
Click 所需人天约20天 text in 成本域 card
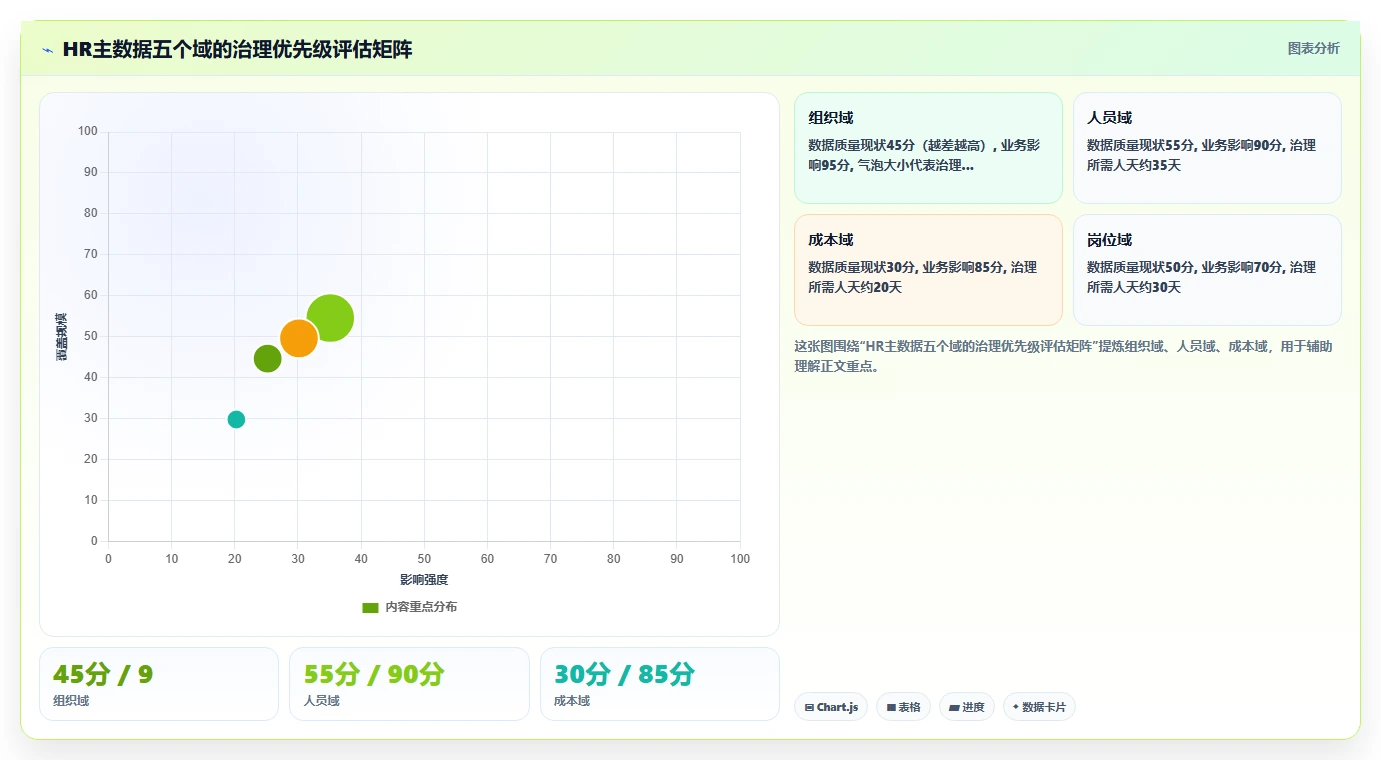point(855,287)
